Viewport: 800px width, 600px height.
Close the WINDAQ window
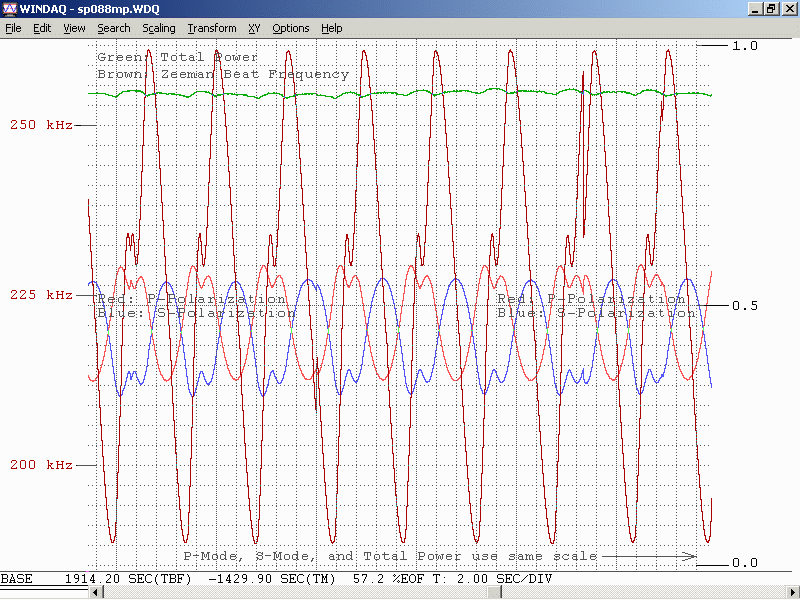click(x=788, y=9)
